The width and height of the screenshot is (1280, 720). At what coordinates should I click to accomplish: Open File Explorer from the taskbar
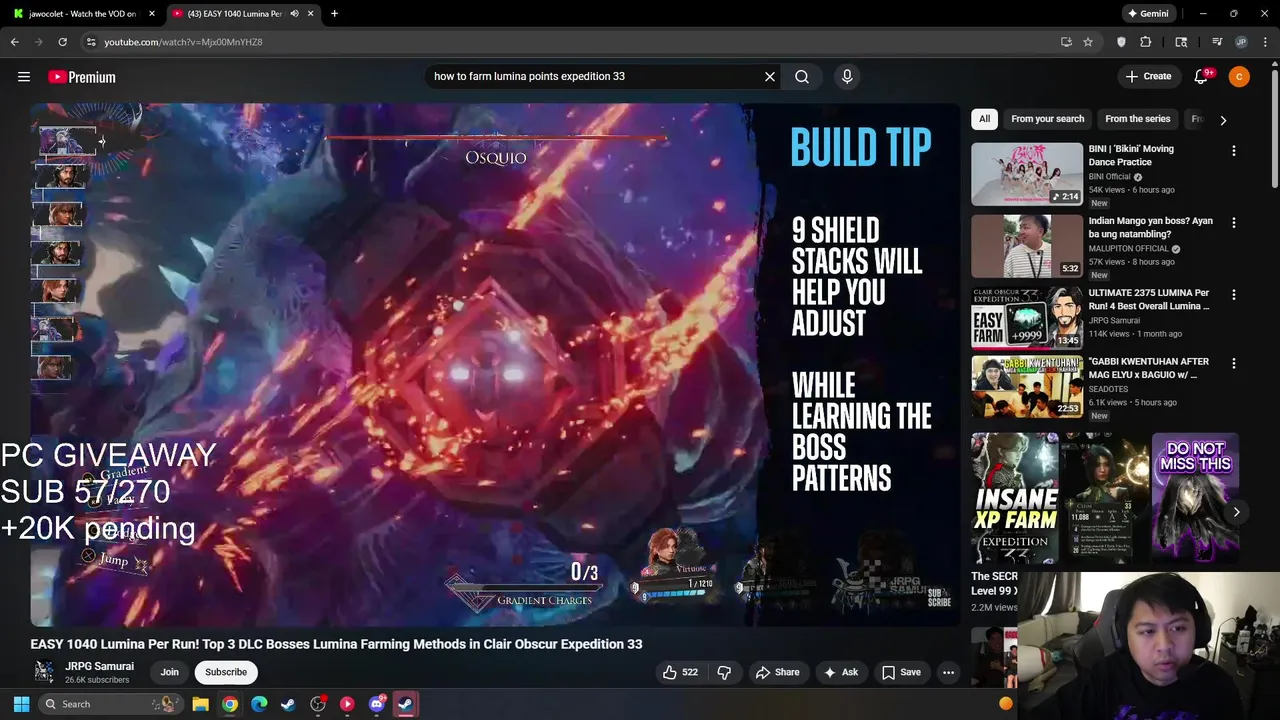coord(200,704)
